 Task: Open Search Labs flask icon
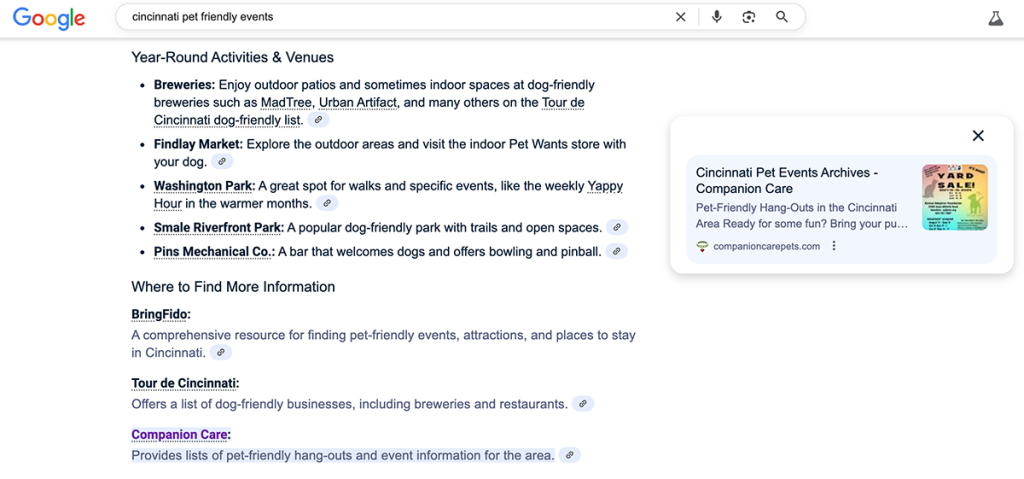pos(995,18)
